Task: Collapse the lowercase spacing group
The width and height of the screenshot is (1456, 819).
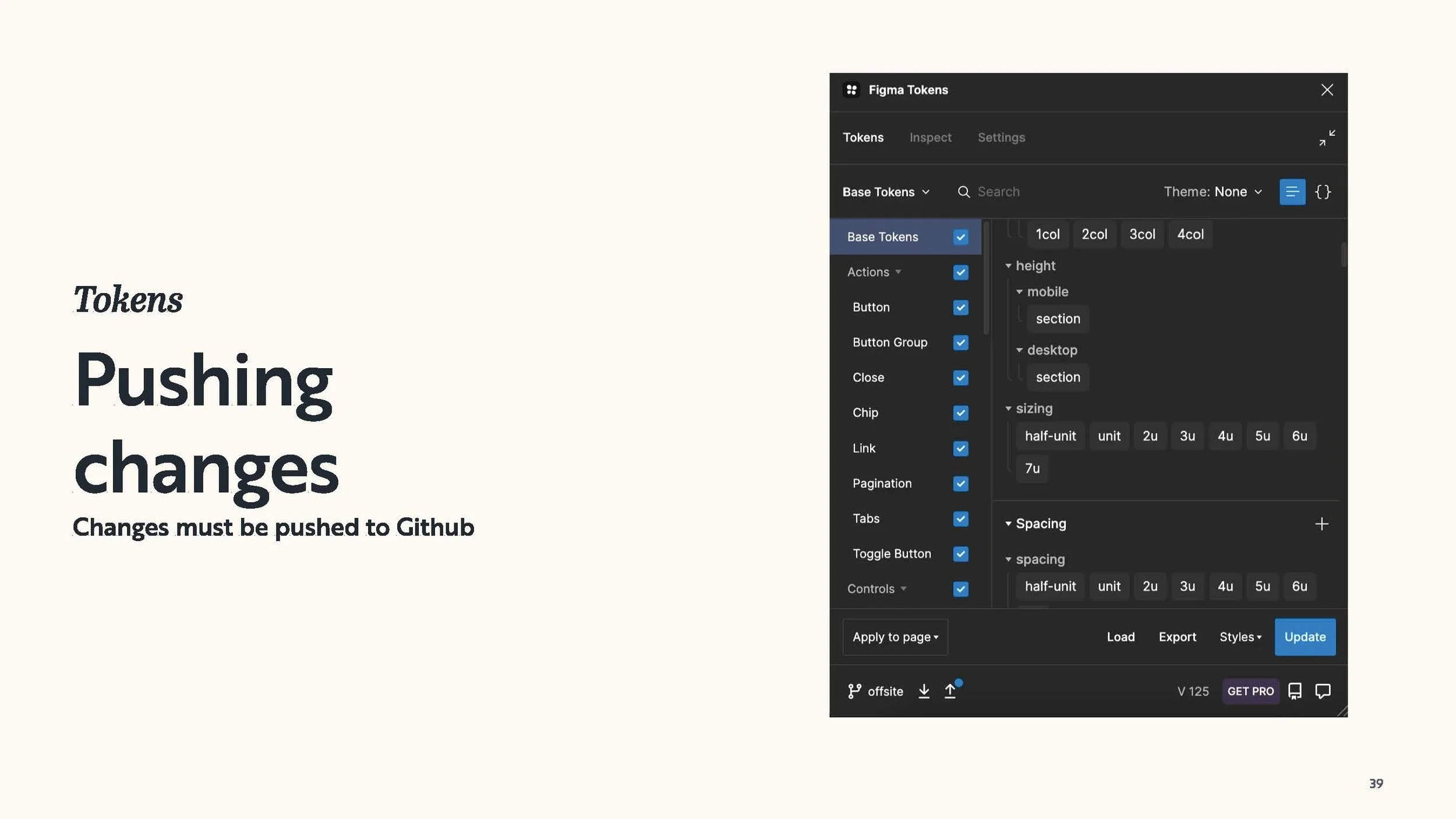Action: pos(1008,559)
